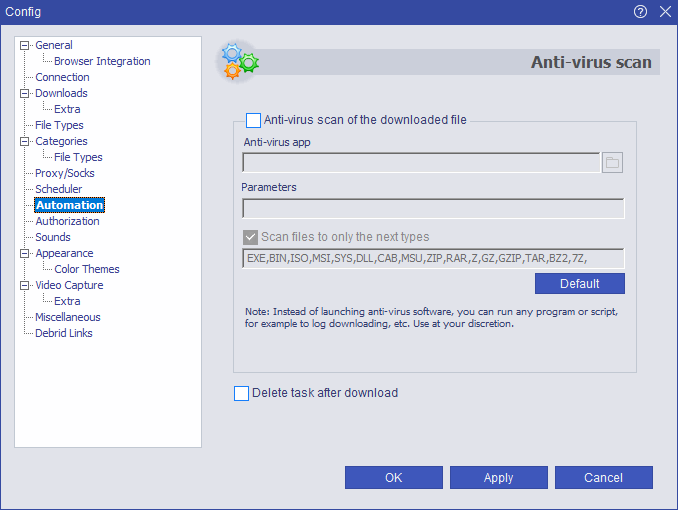Open top-level File Types settings
Screen dimensions: 678x510
click(59, 125)
